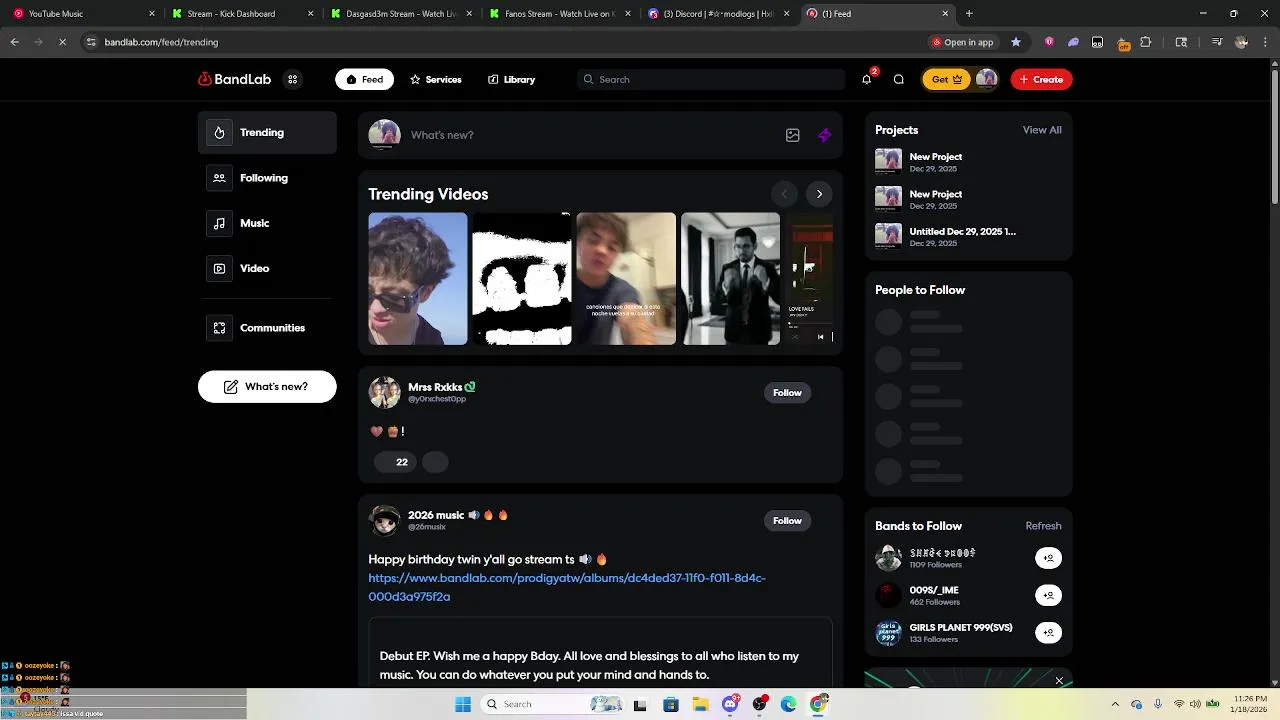Play the black-and-white abstract video
1280x720 pixels.
click(x=522, y=279)
